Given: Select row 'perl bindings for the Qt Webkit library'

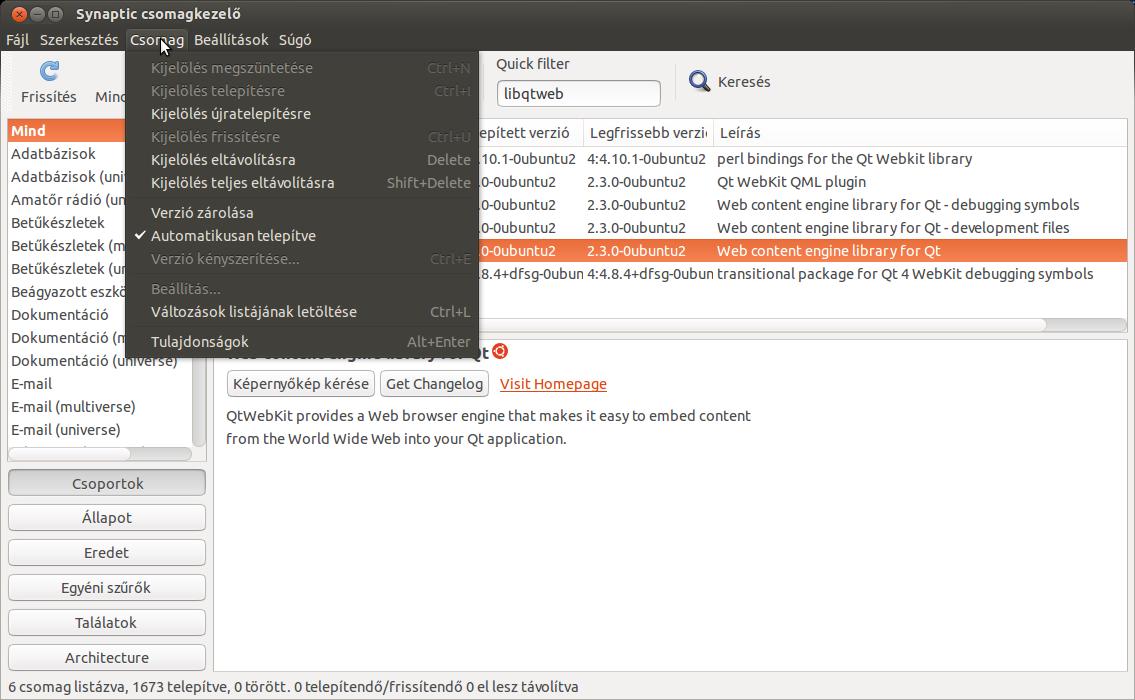Looking at the screenshot, I should pos(803,159).
